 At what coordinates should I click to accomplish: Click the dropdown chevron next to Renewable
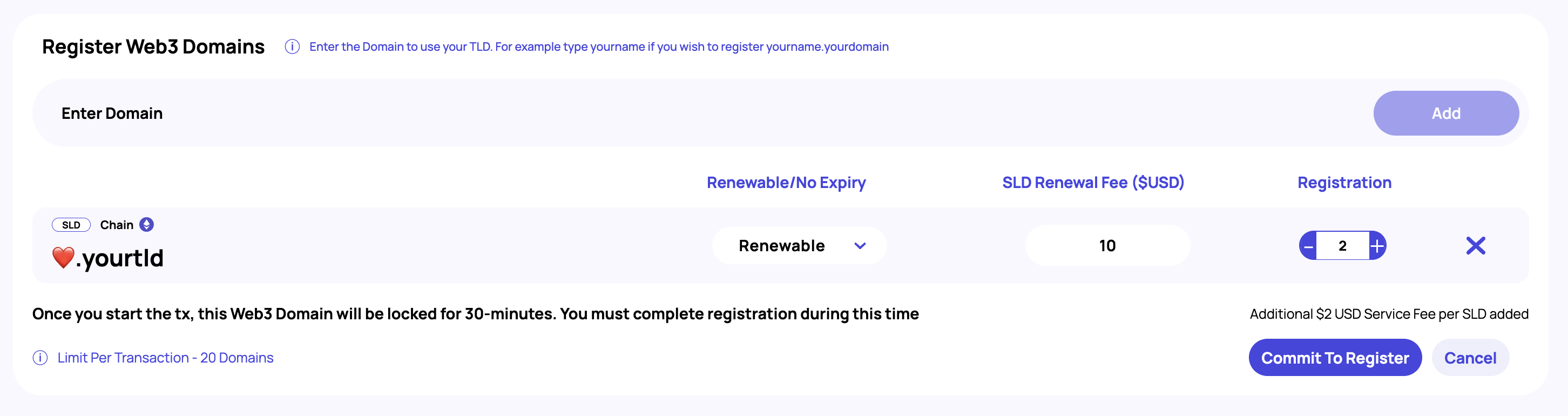pos(860,245)
